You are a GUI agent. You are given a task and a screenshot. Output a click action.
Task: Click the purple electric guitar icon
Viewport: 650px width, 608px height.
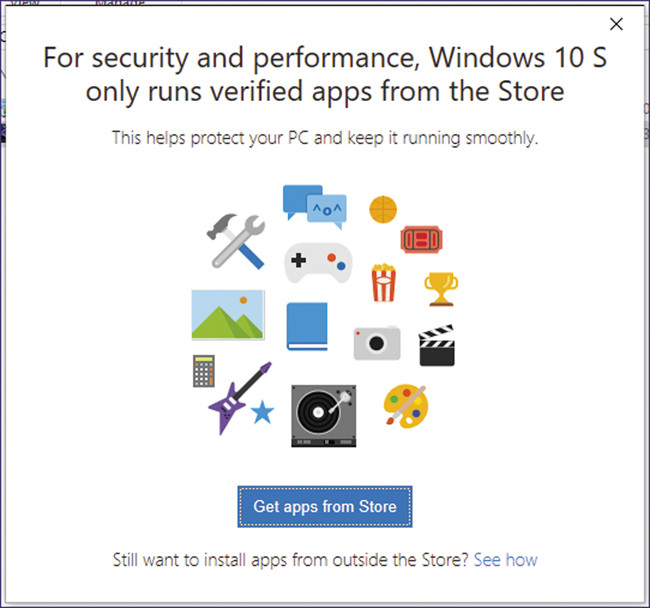[237, 398]
